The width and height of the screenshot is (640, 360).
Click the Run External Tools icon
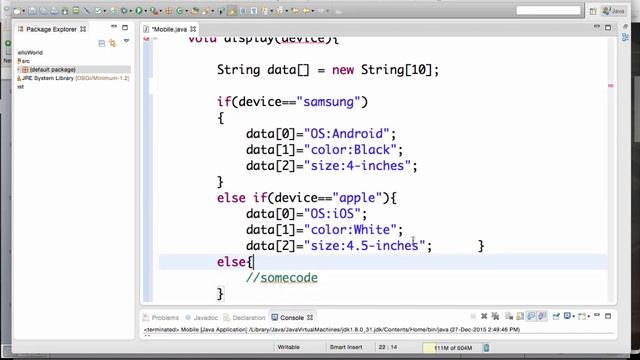tap(153, 11)
